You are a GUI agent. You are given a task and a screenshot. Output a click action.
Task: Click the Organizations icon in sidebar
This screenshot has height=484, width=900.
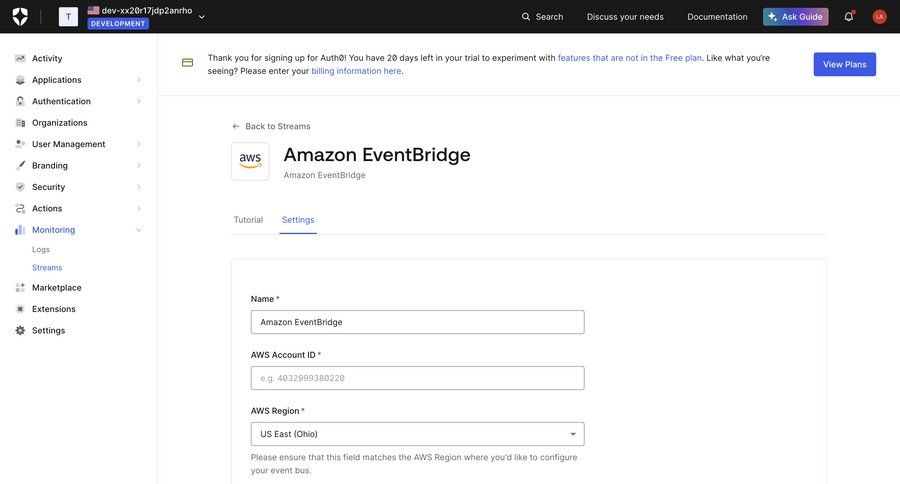pos(20,123)
